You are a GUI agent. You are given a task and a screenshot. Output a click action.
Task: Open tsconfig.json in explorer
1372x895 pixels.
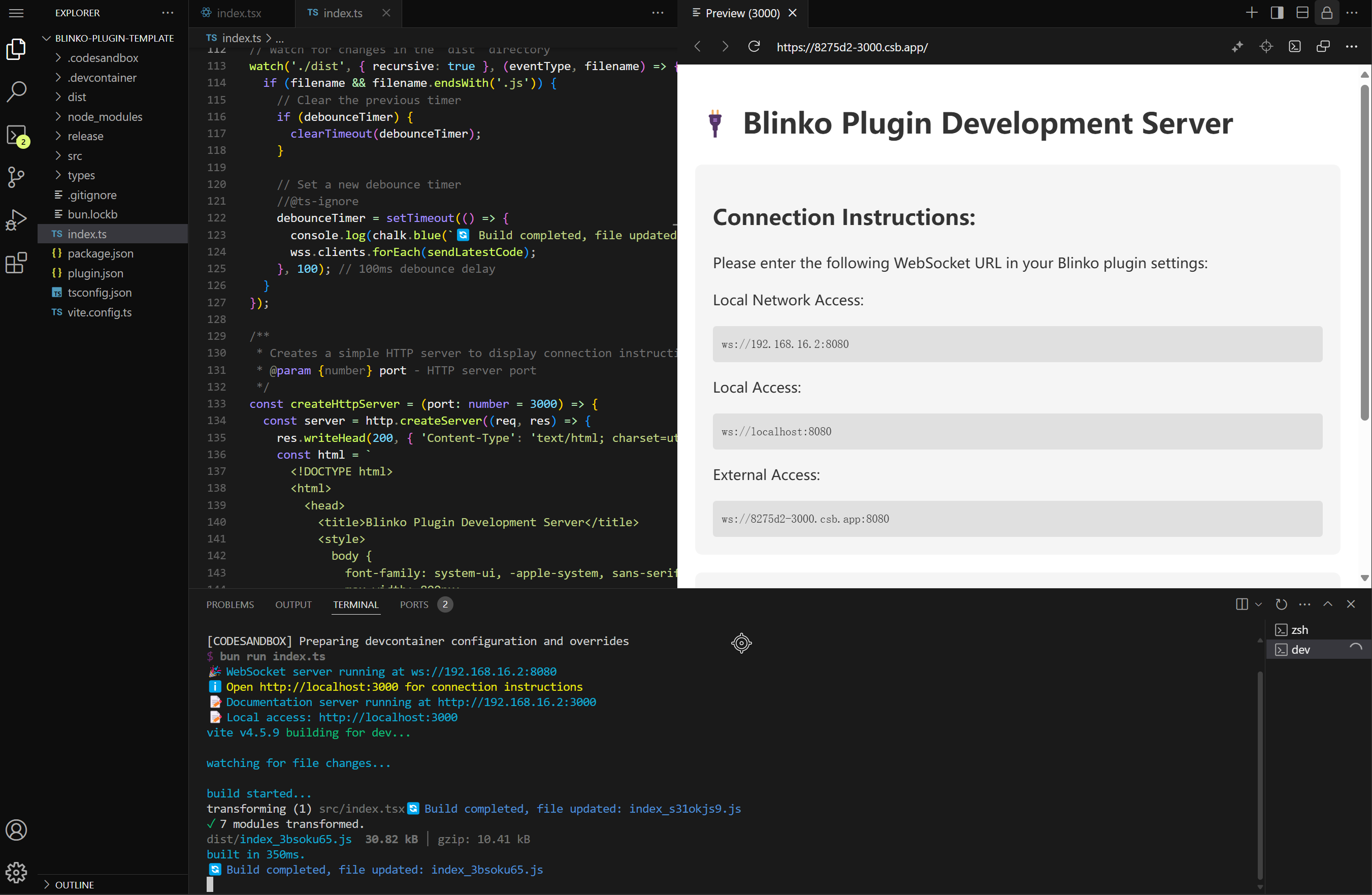point(112,293)
